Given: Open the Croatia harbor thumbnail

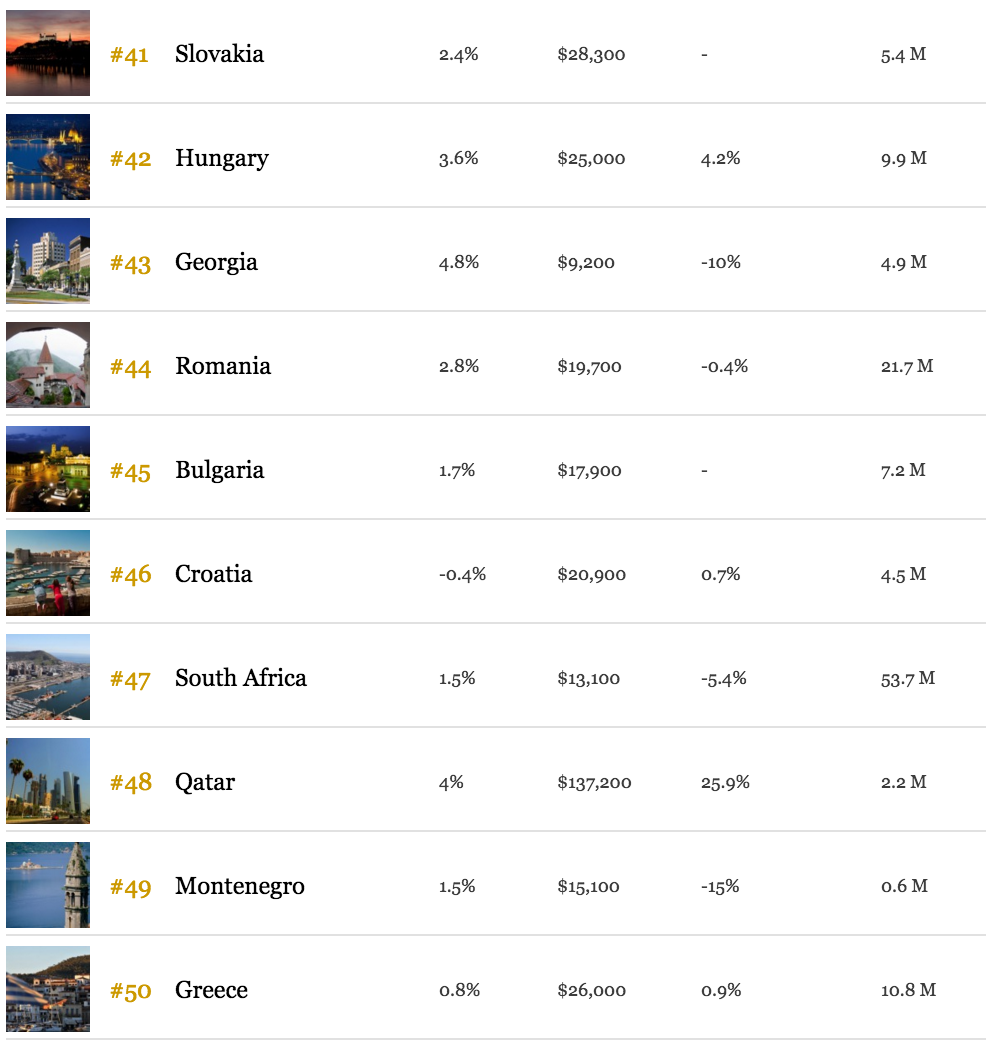Looking at the screenshot, I should [x=48, y=573].
